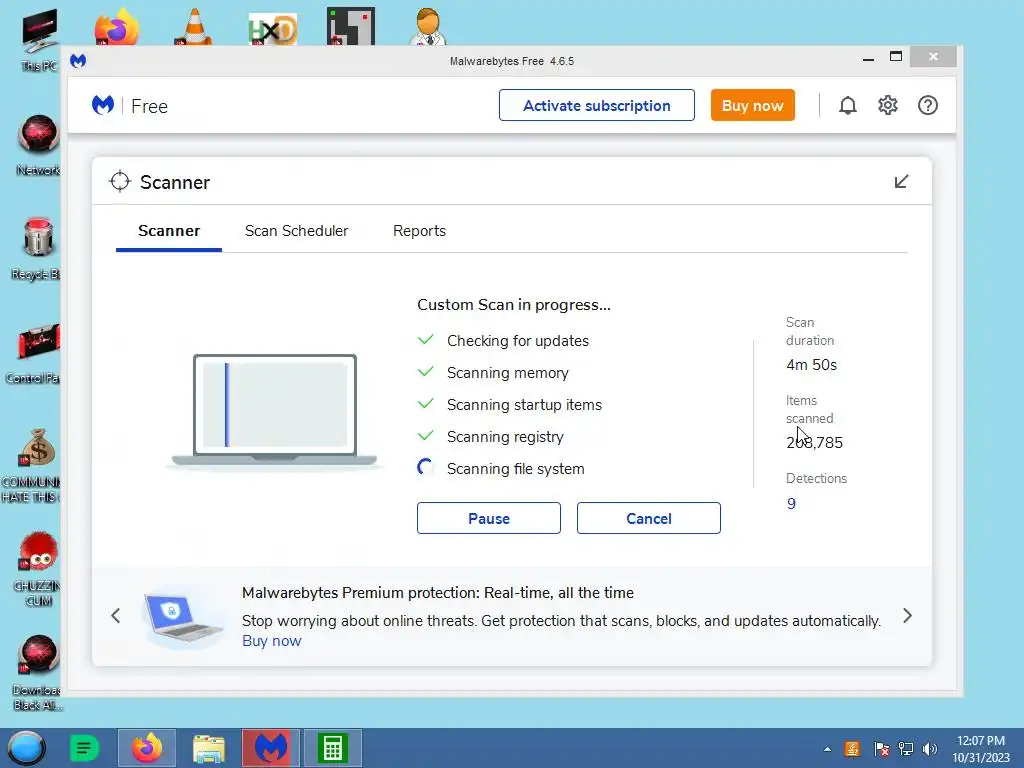Screen dimensions: 1024x768
Task: Click Activate subscription button
Action: point(597,105)
